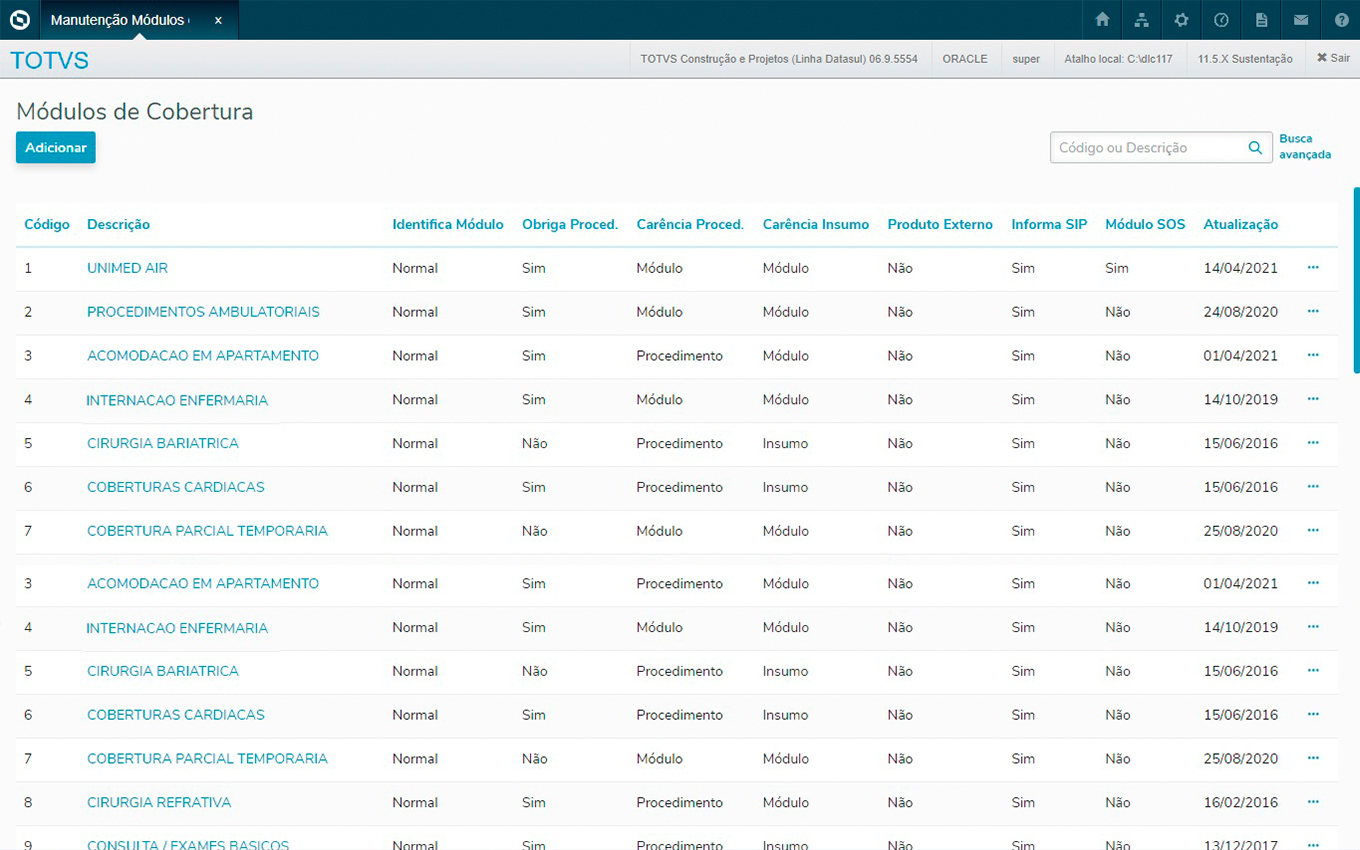Sort by the Atualização column header
This screenshot has height=850, width=1360.
pyautogui.click(x=1240, y=225)
